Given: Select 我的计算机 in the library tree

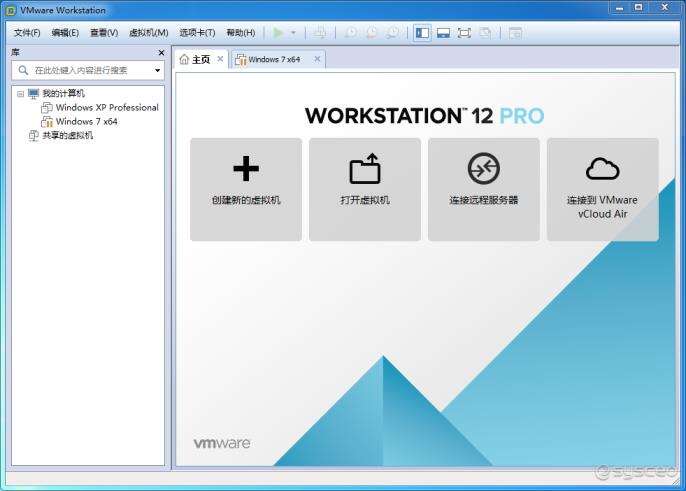Looking at the screenshot, I should coord(63,93).
